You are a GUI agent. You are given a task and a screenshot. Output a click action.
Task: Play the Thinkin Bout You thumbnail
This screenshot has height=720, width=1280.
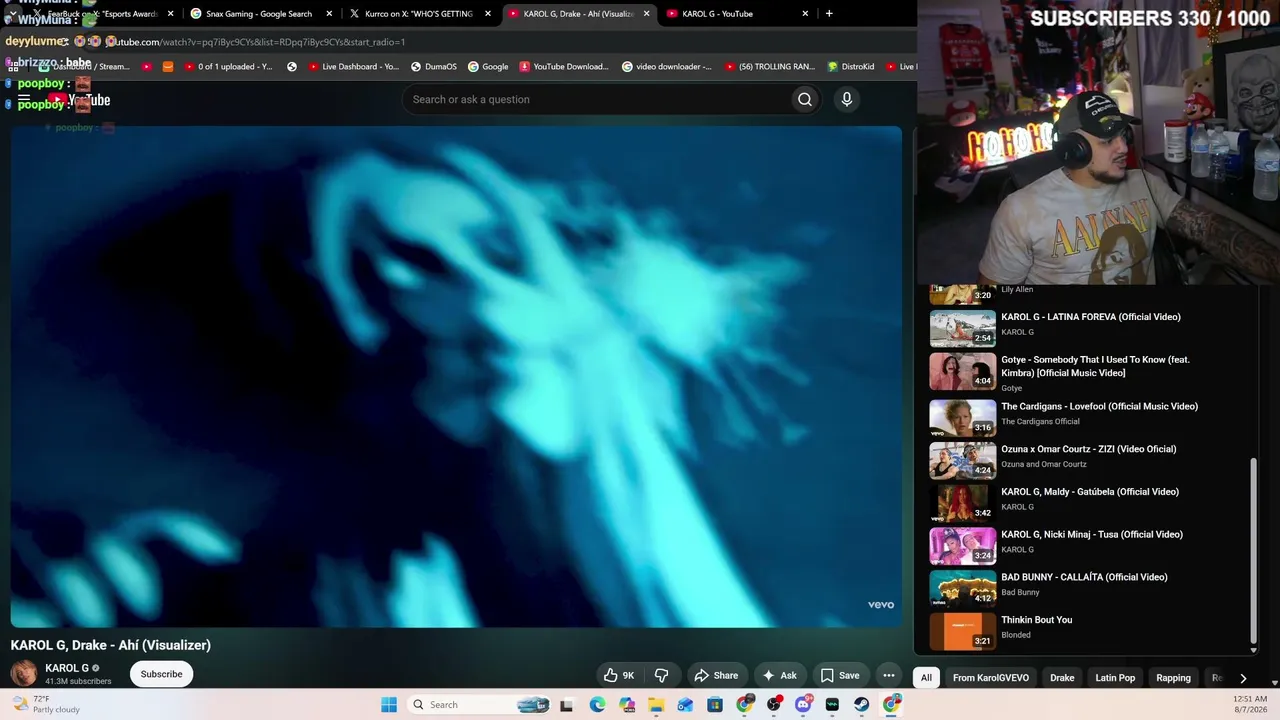963,632
